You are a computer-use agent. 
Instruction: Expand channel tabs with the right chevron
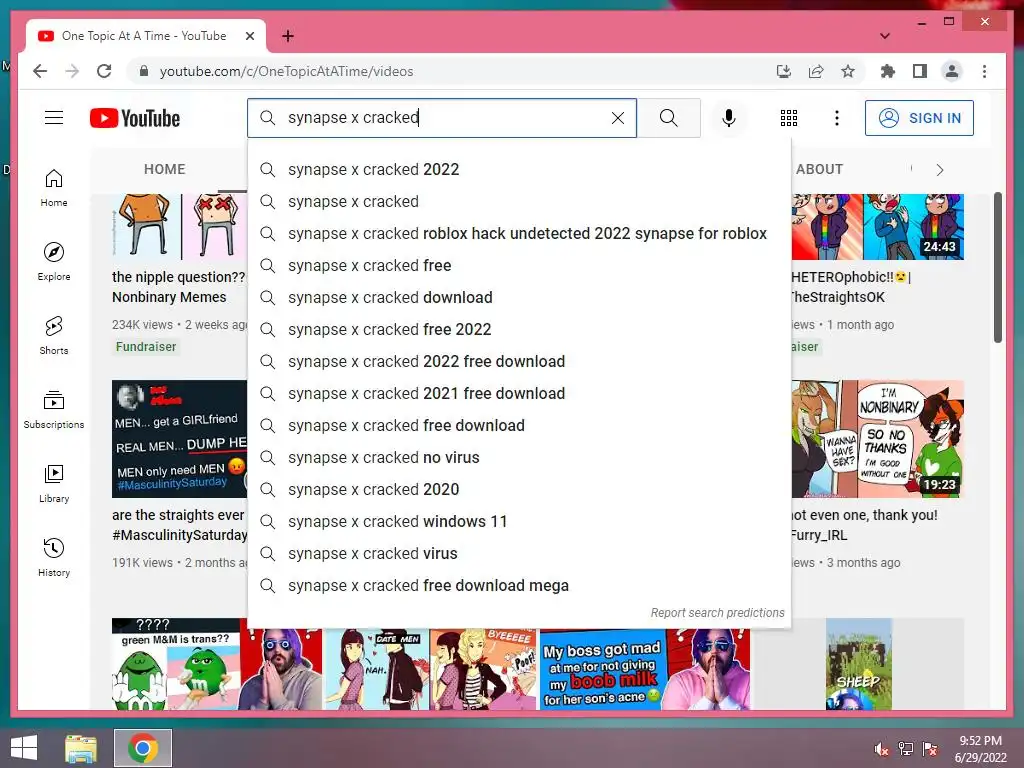click(x=940, y=170)
